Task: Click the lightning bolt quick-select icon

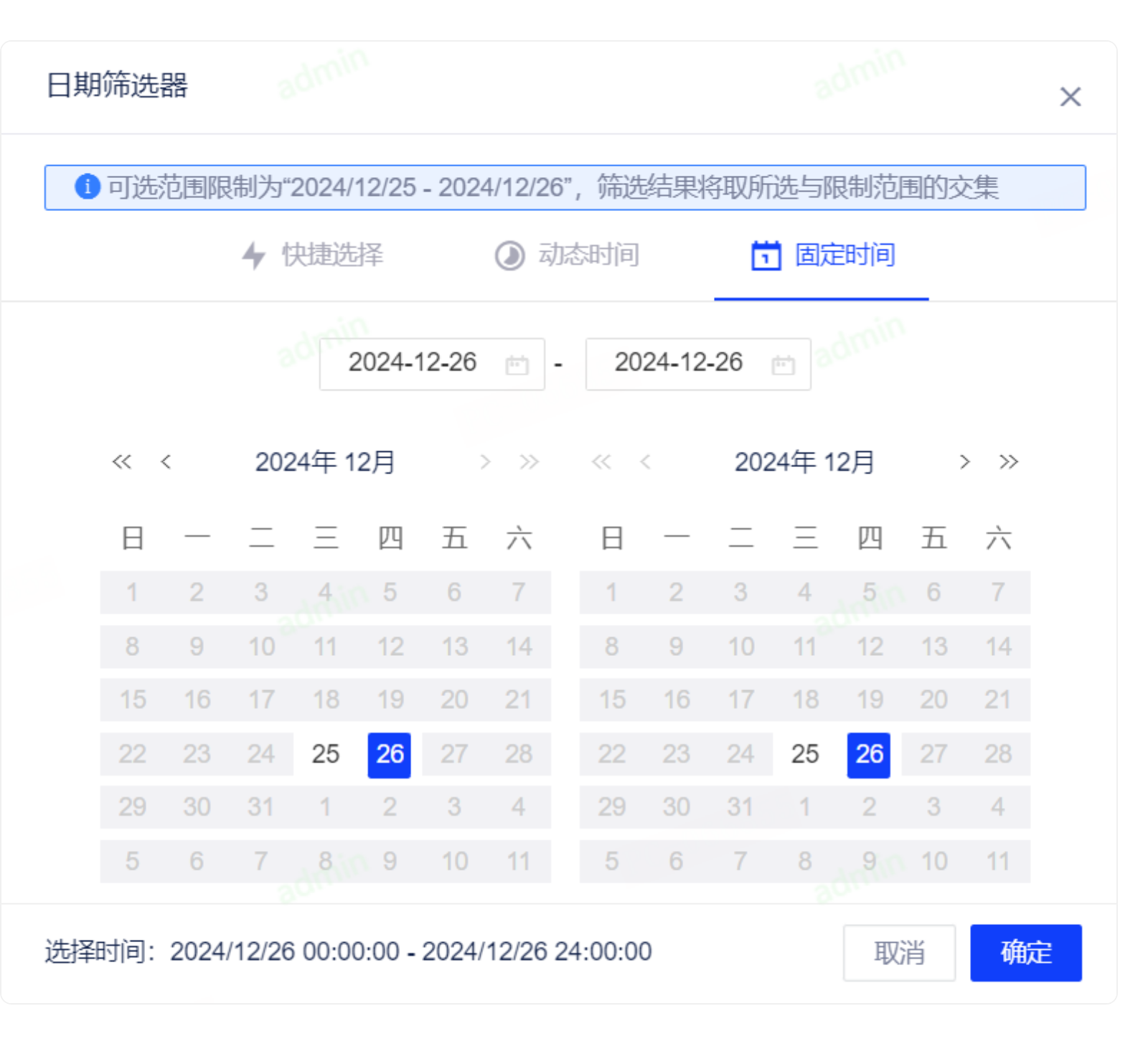Action: (253, 255)
